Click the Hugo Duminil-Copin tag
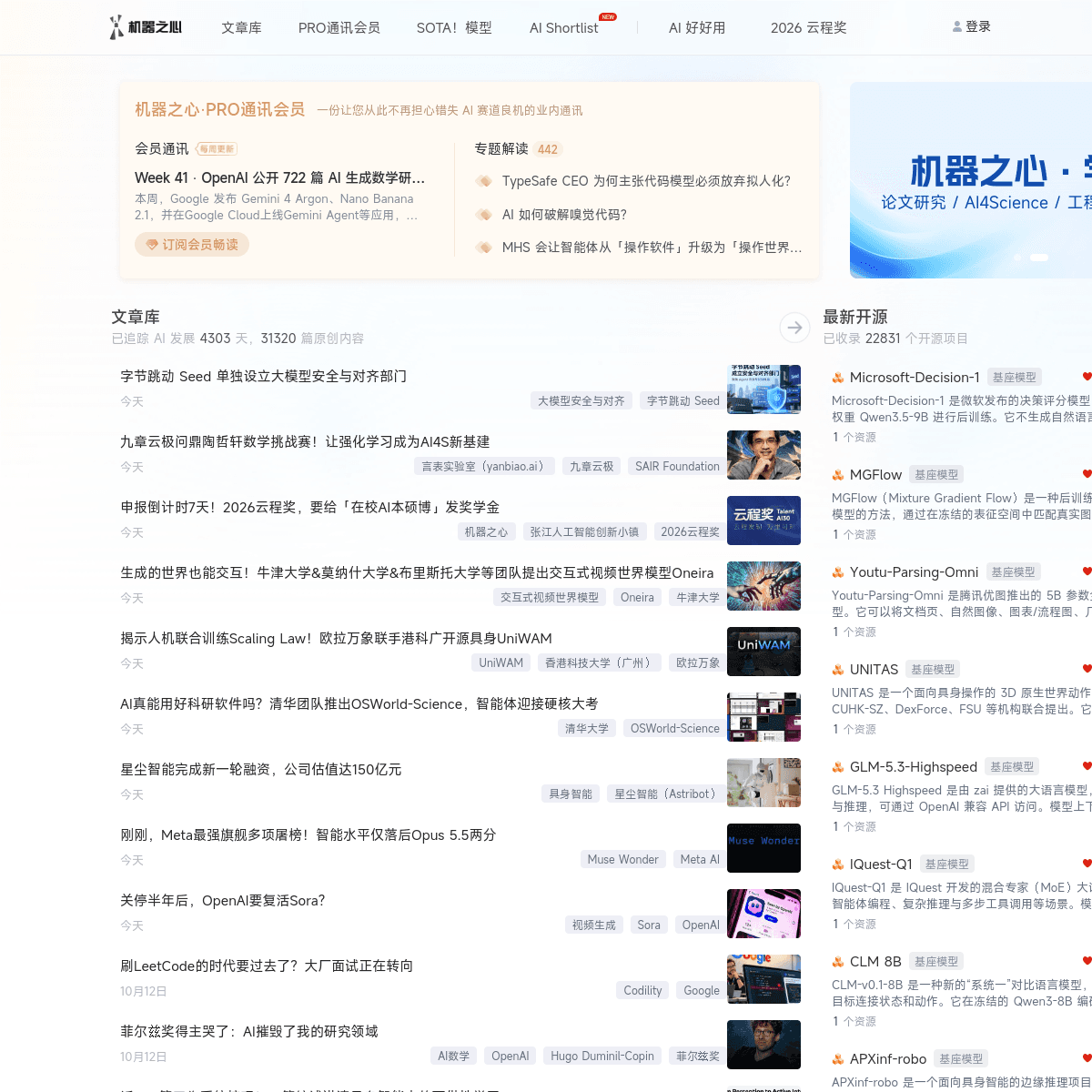1092x1092 pixels. (602, 1056)
